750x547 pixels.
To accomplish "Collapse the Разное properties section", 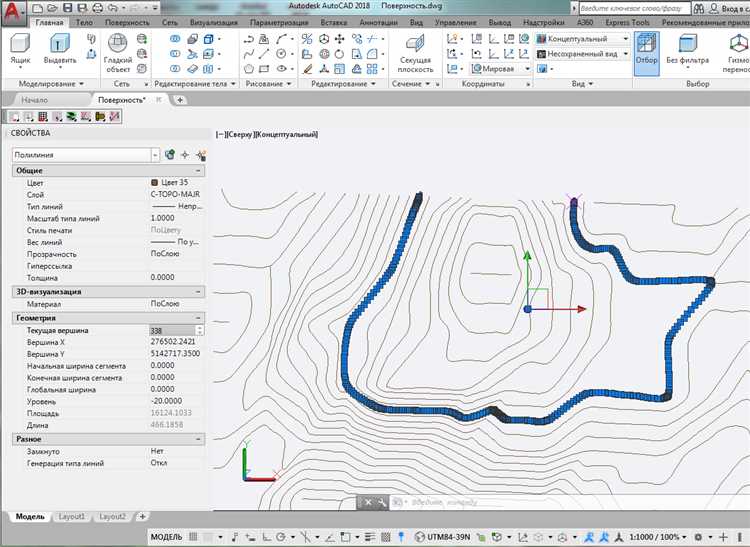I will coord(198,439).
